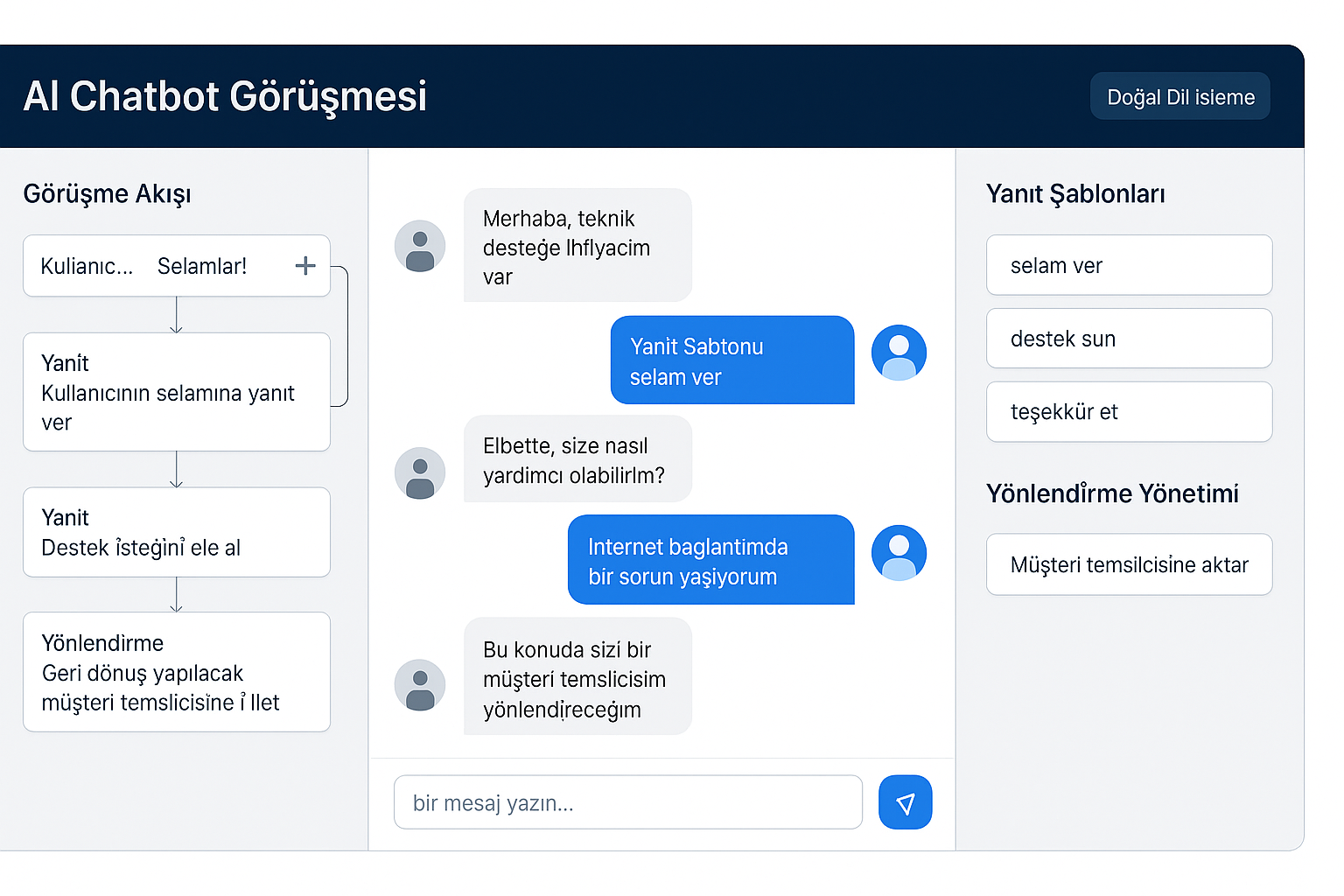1344x896 pixels.
Task: Select the 'Yanit Kullanıcının selamına yanıt ver' flow node
Action: click(176, 391)
